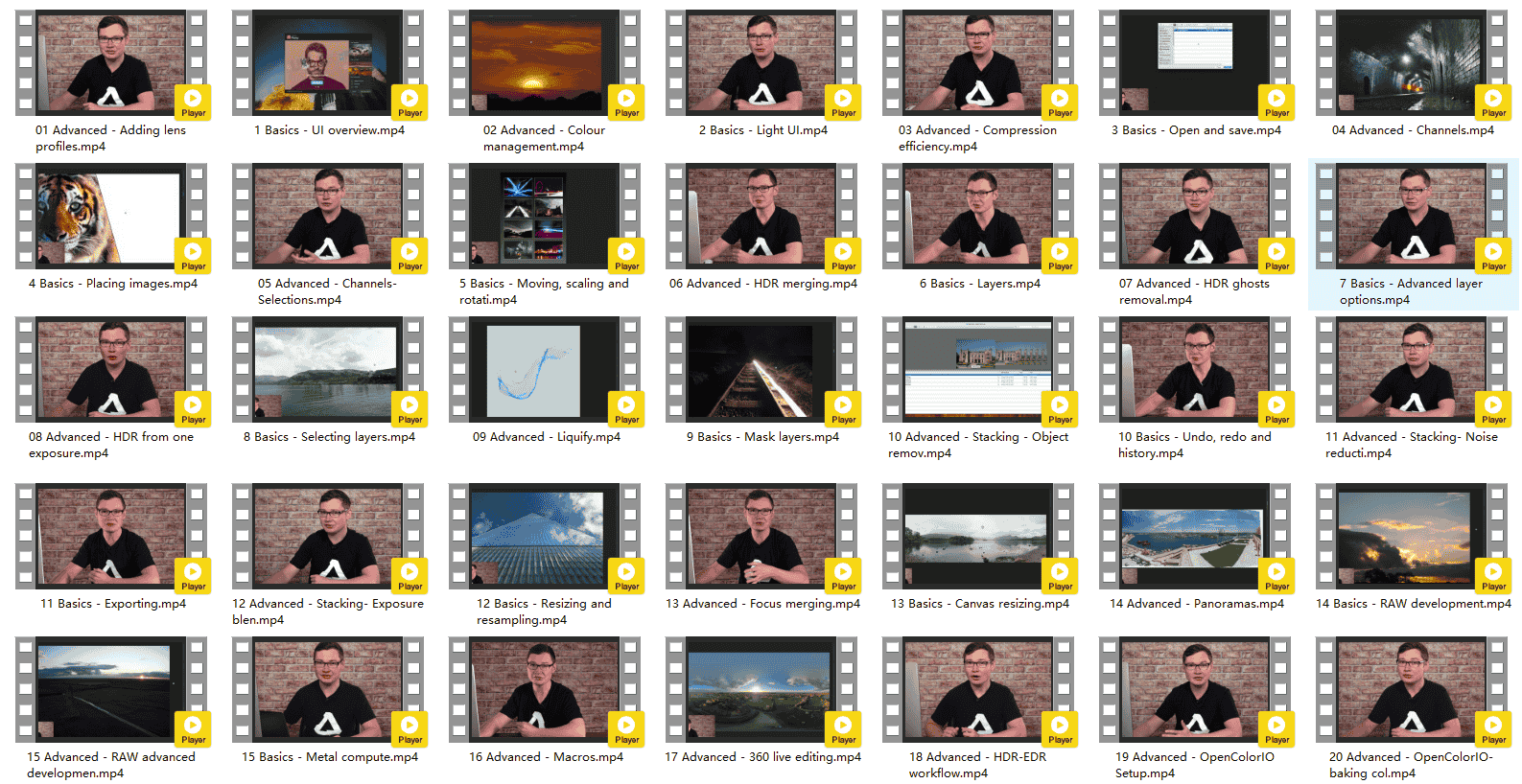Select 17 Advanced 360 live editing thumbnail

(761, 690)
